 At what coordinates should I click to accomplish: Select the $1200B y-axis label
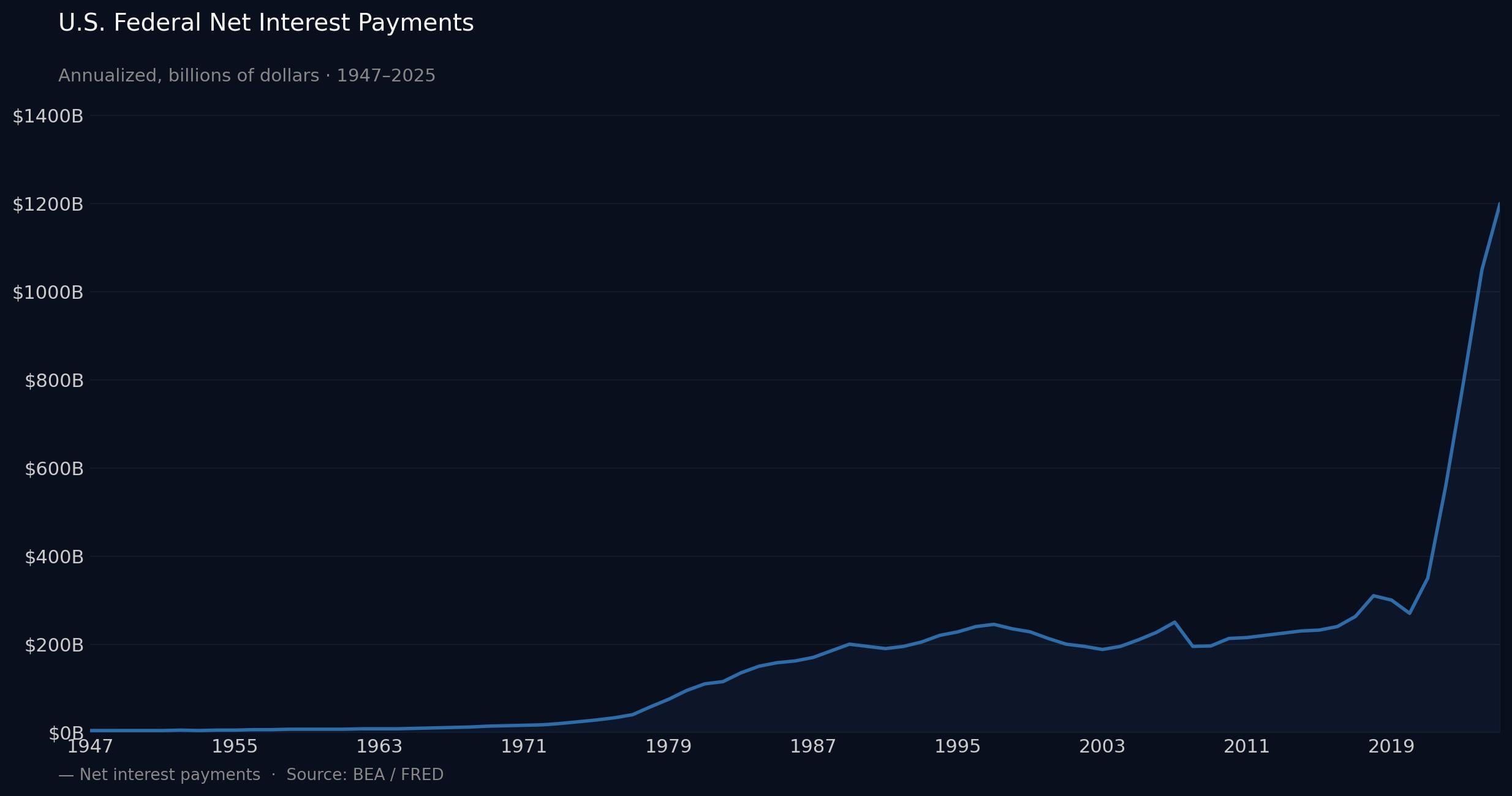[48, 204]
